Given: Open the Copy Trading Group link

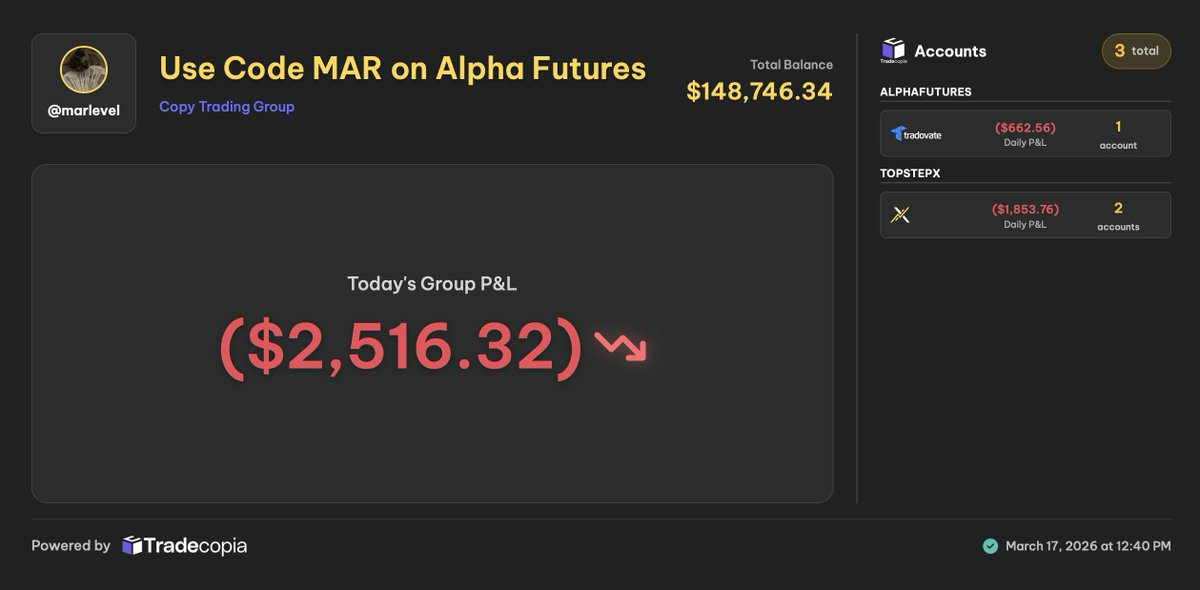Looking at the screenshot, I should [x=227, y=106].
